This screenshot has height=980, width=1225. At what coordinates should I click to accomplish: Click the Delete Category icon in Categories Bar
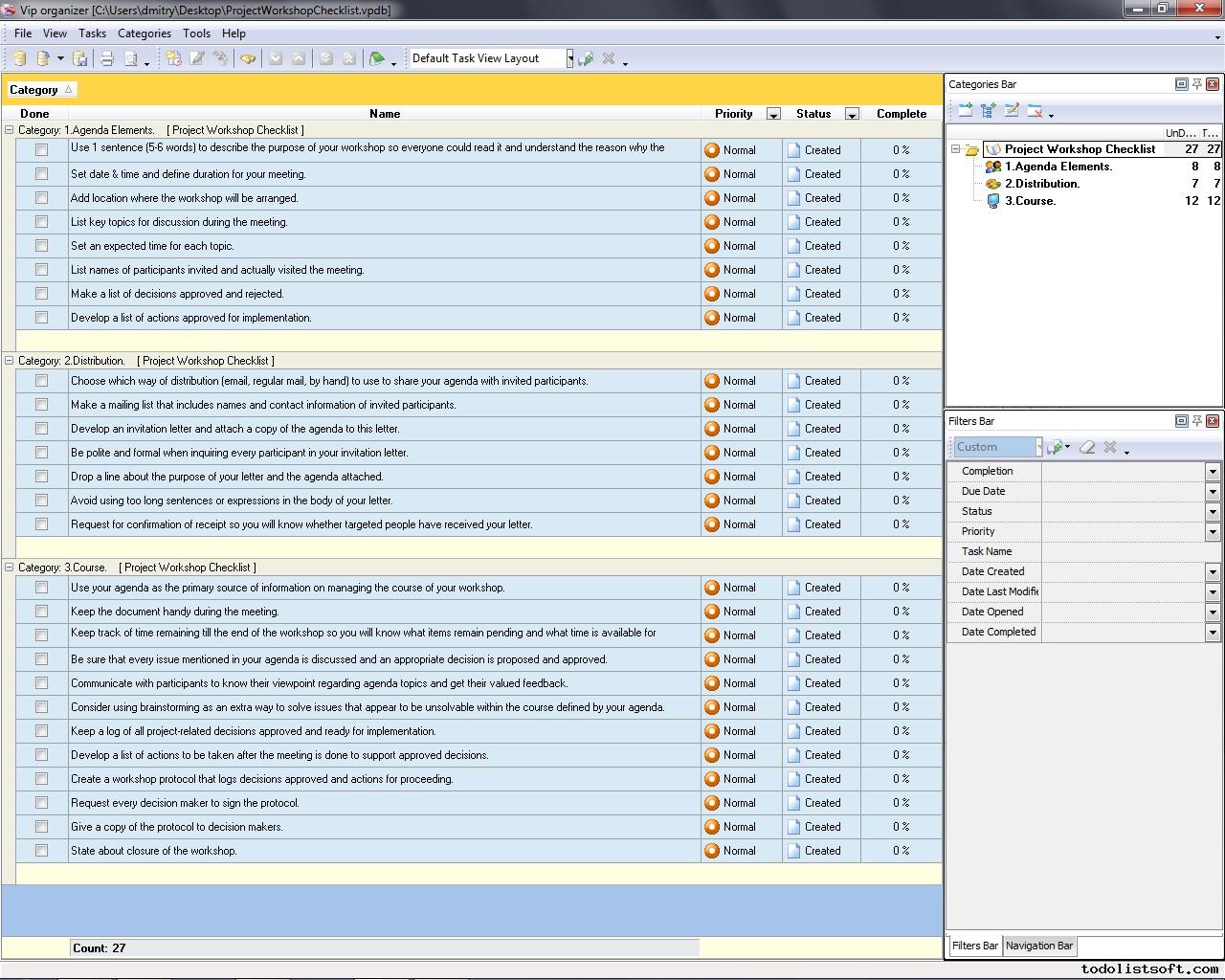[1035, 111]
